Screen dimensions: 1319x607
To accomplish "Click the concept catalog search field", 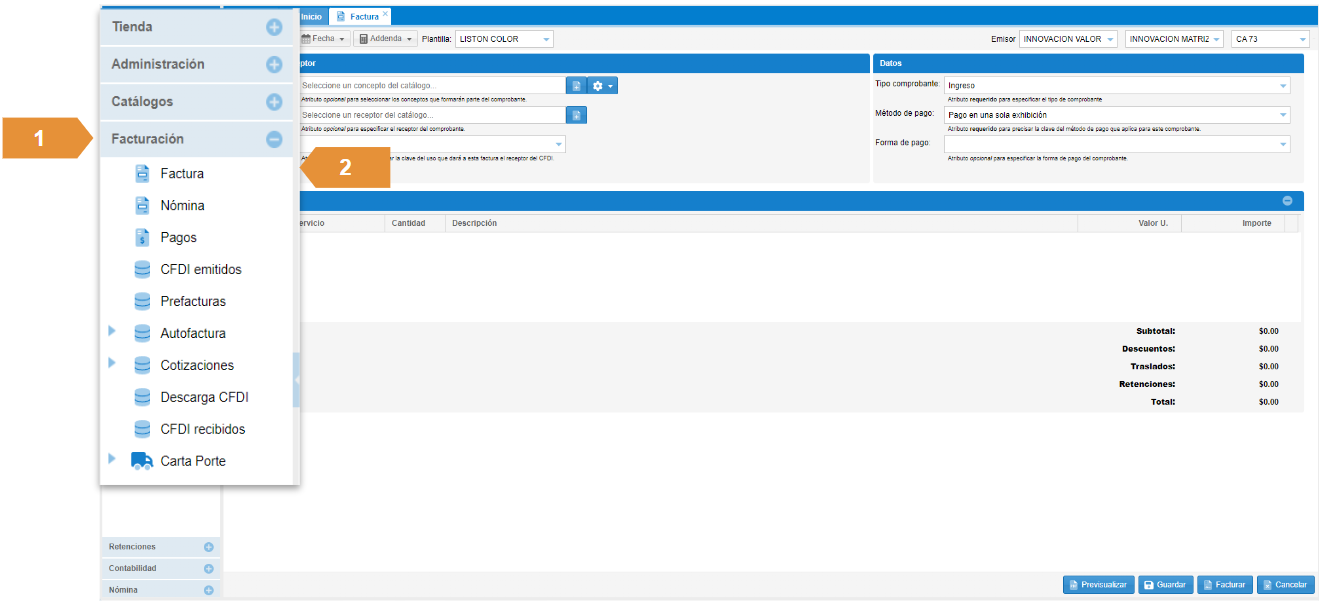I will coord(432,86).
